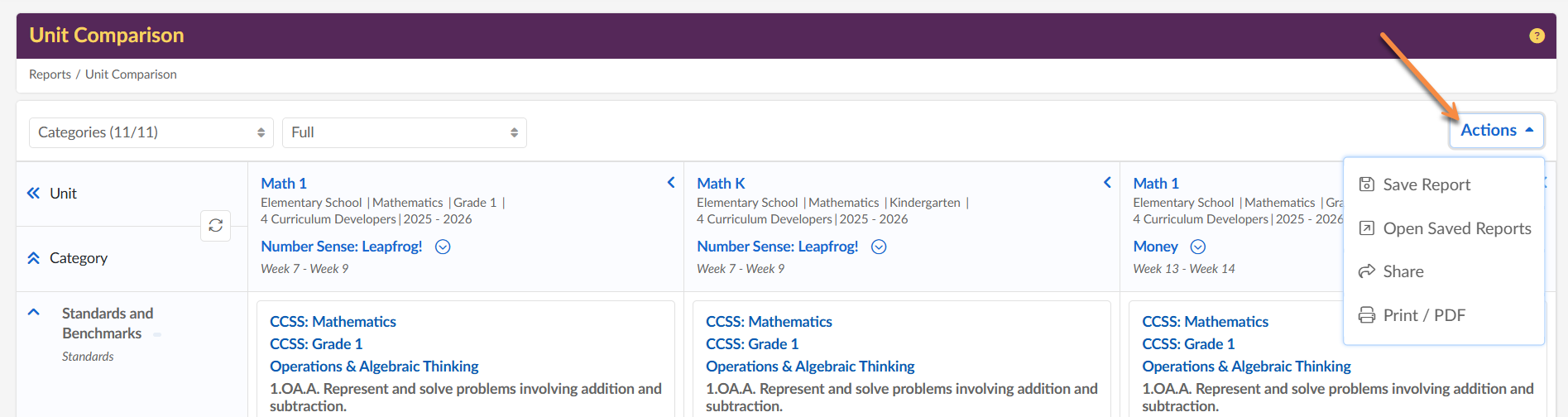1568x417 pixels.
Task: Open the Math K unit title link
Action: click(x=721, y=184)
